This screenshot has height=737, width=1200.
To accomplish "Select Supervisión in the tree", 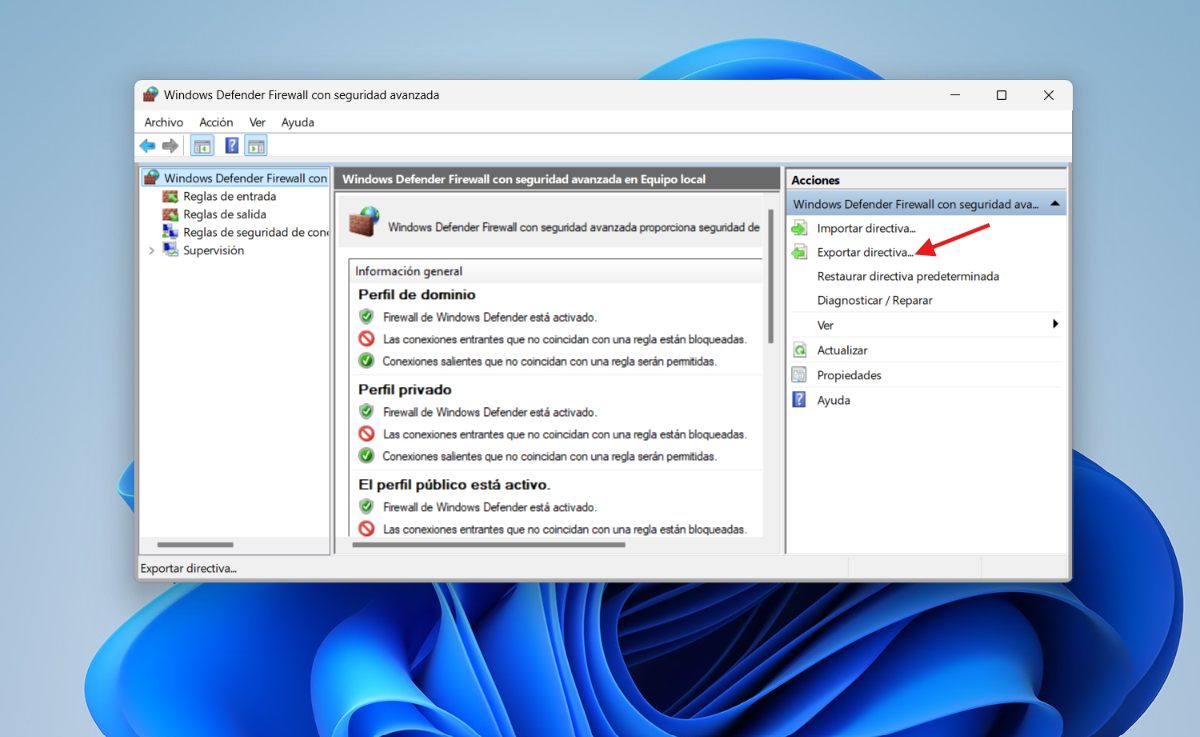I will pyautogui.click(x=213, y=251).
